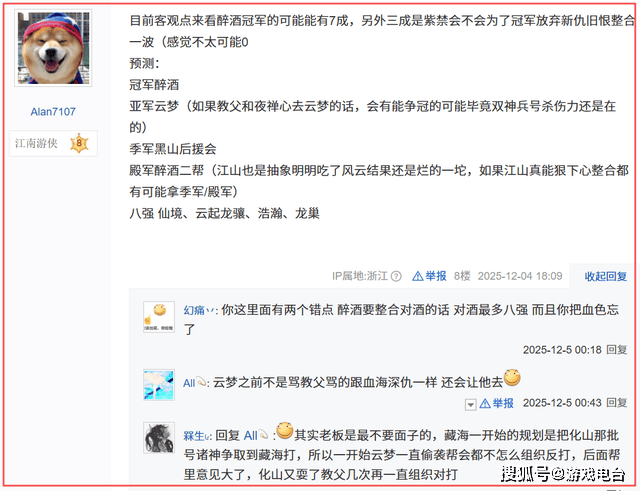Open the blue avatar of second reply
The image size is (640, 491).
(x=159, y=384)
